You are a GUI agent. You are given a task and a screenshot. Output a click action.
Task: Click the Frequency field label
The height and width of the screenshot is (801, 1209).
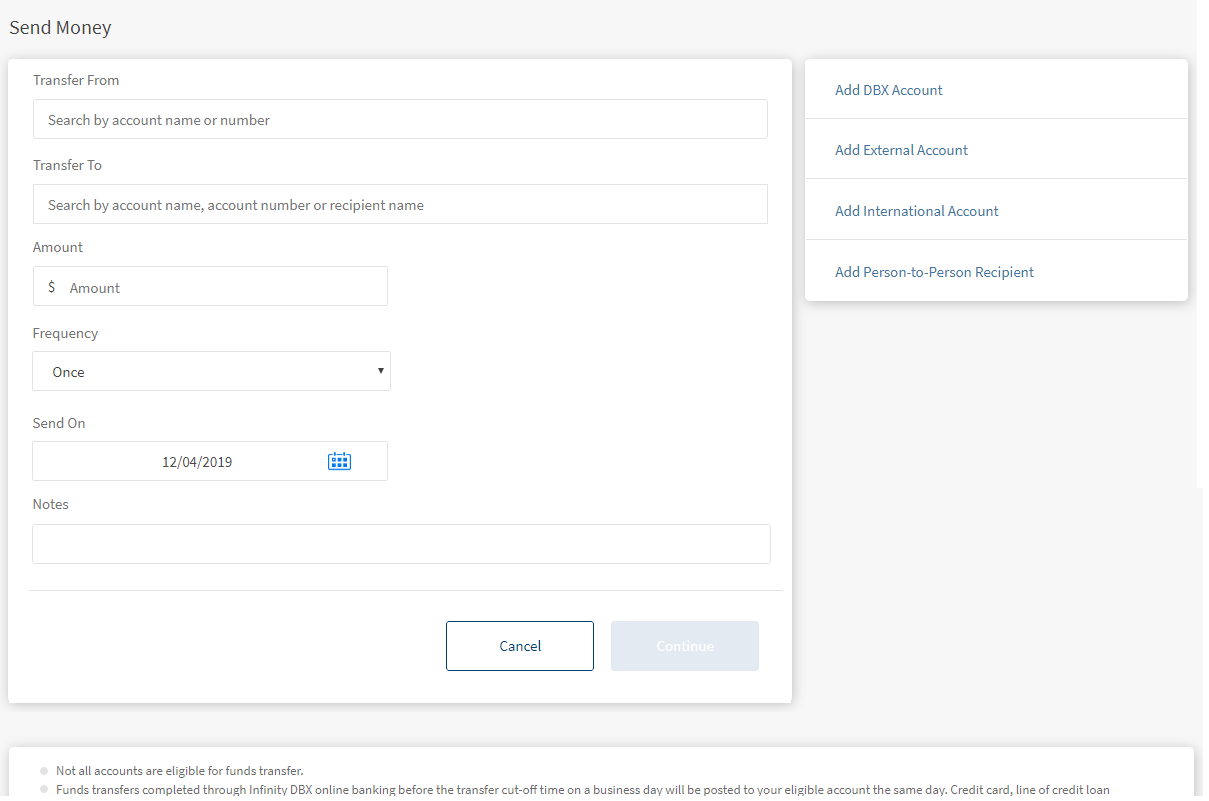pos(65,333)
